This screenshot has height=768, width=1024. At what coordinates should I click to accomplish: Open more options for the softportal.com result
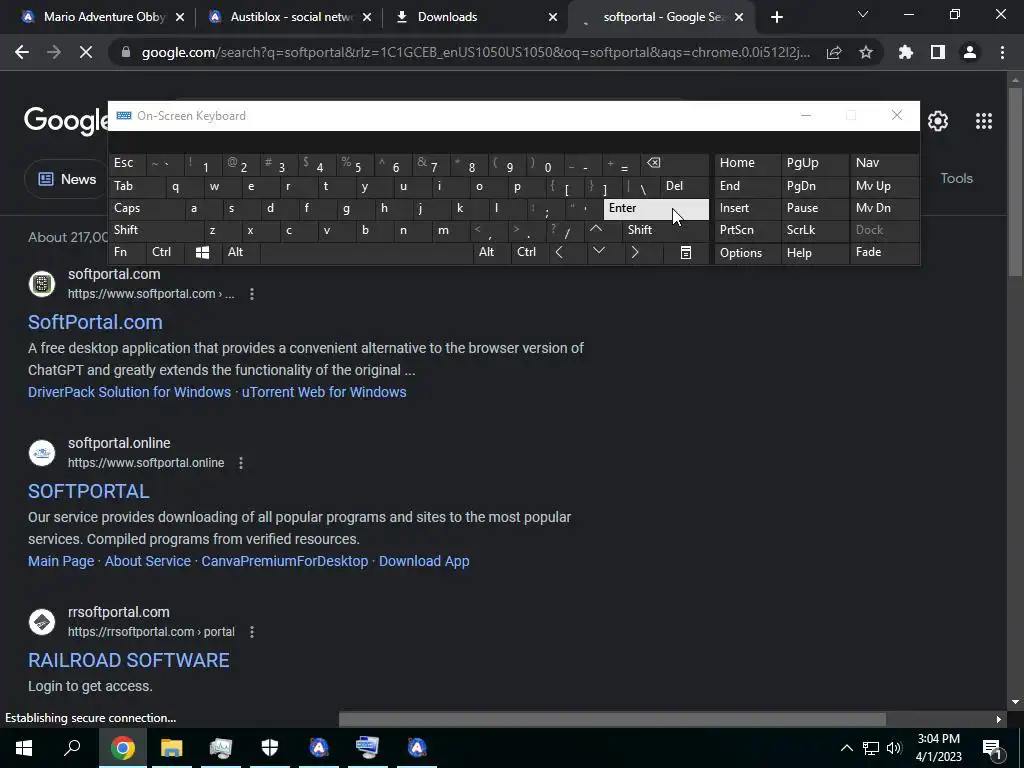(x=251, y=295)
